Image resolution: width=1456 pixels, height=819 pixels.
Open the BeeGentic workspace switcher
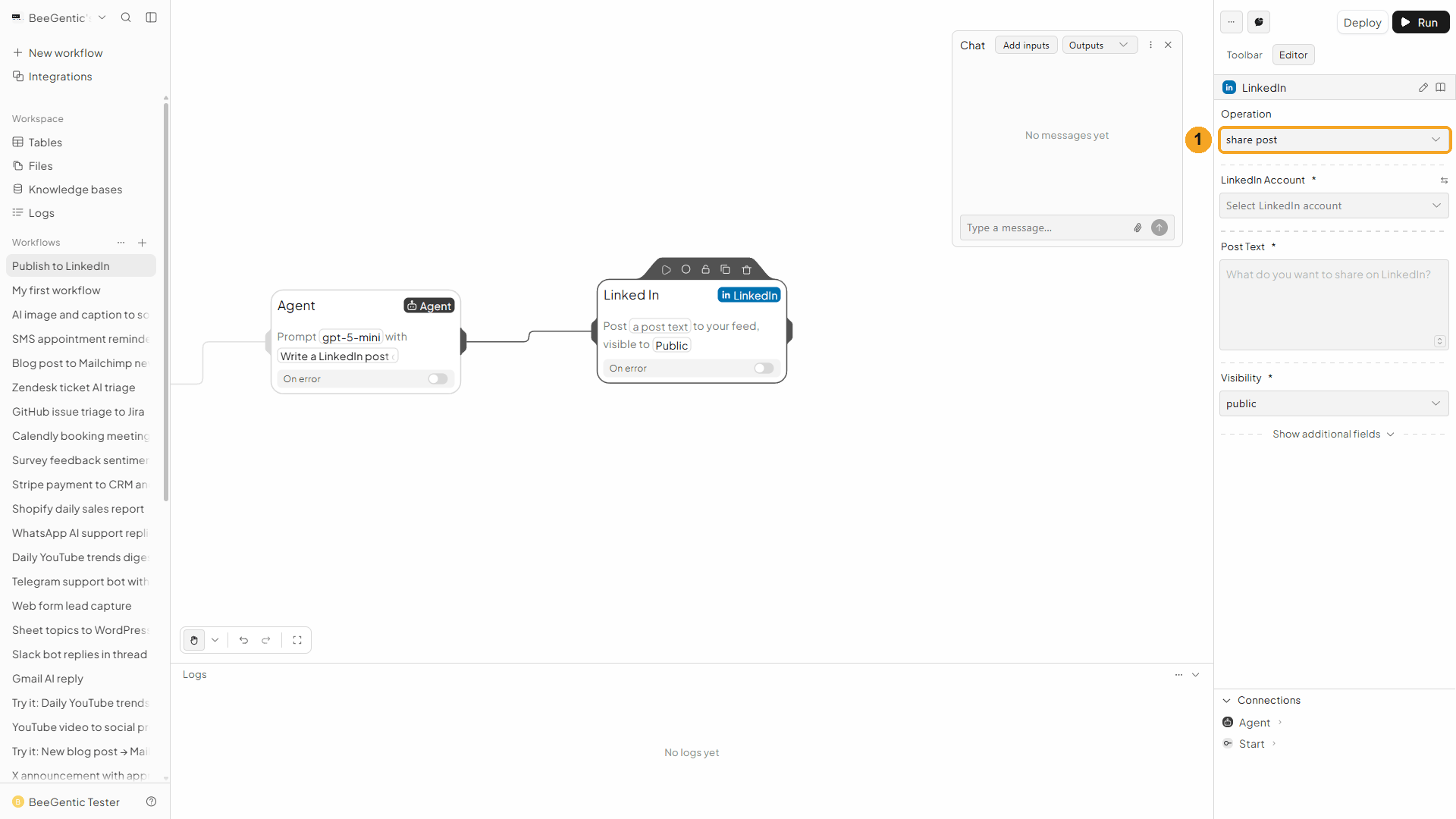click(x=59, y=17)
